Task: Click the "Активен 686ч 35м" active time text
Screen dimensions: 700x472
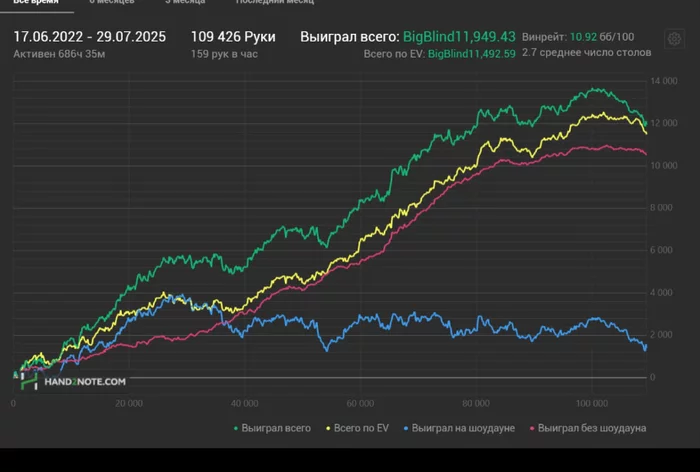Action: click(x=59, y=54)
